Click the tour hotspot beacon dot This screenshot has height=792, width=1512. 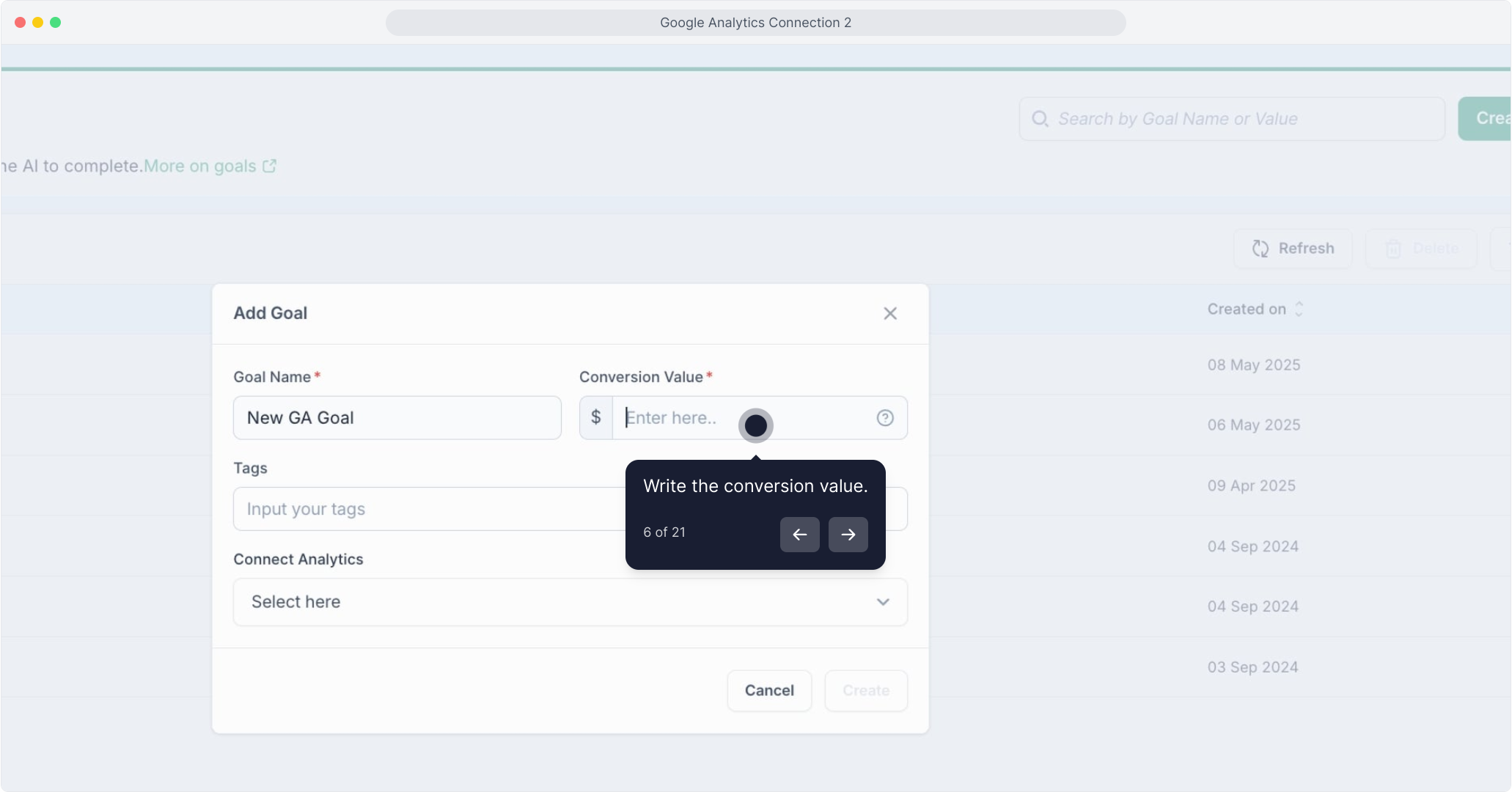point(755,426)
